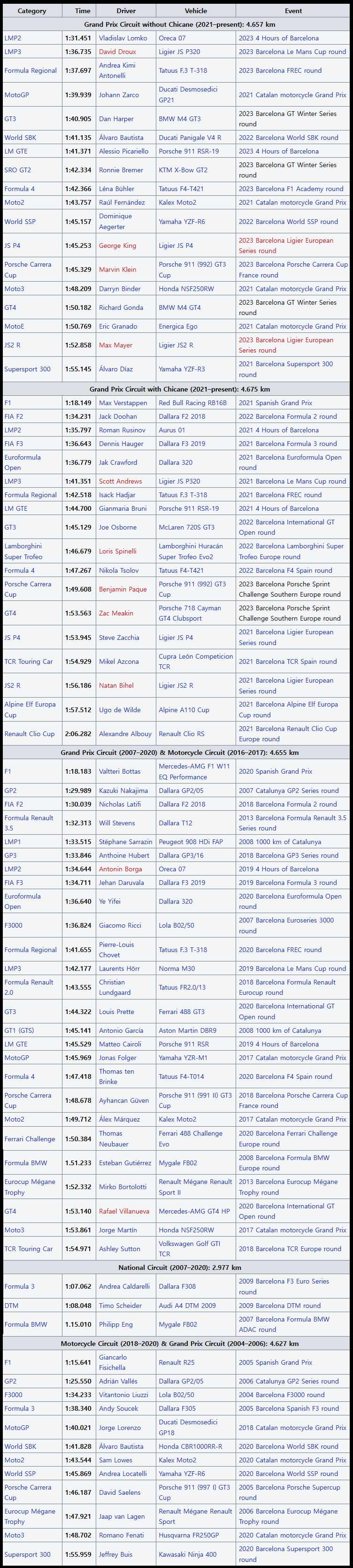Open Jeffrey Buis driver link
Viewport: 353px width, 1568px height.
(115, 1554)
